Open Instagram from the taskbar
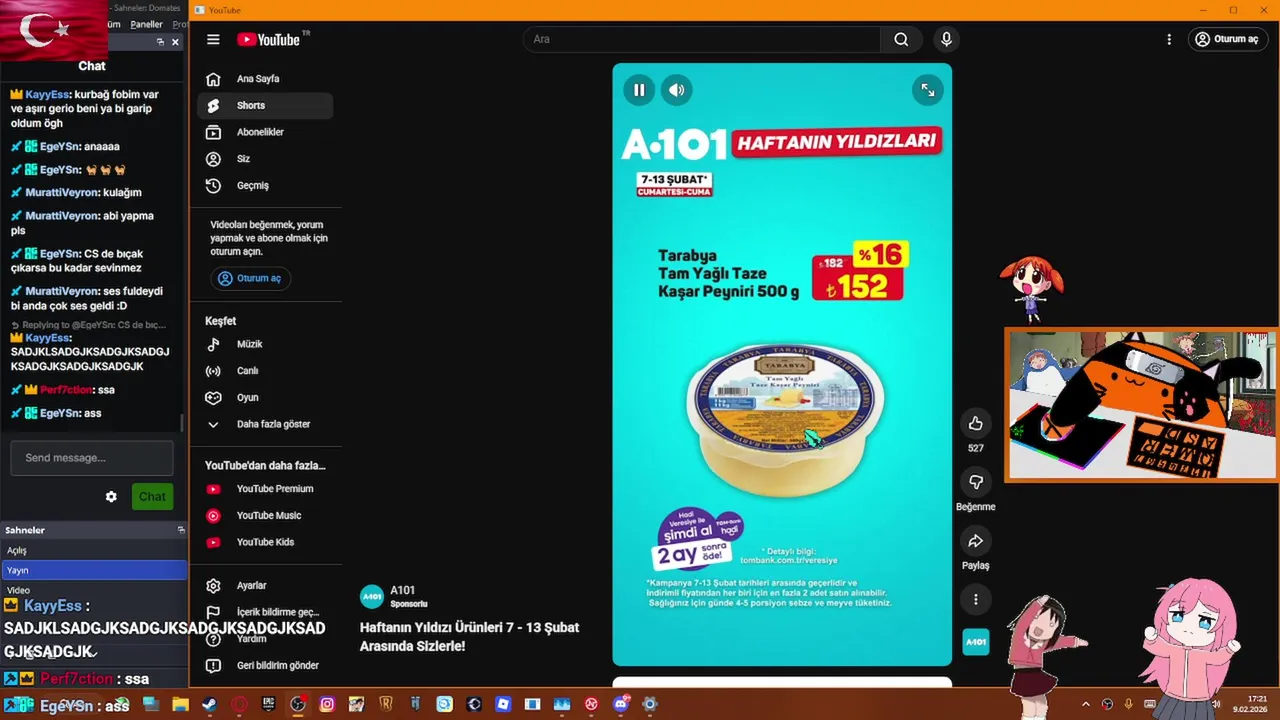Screen dimensions: 1280x720 tap(327, 704)
